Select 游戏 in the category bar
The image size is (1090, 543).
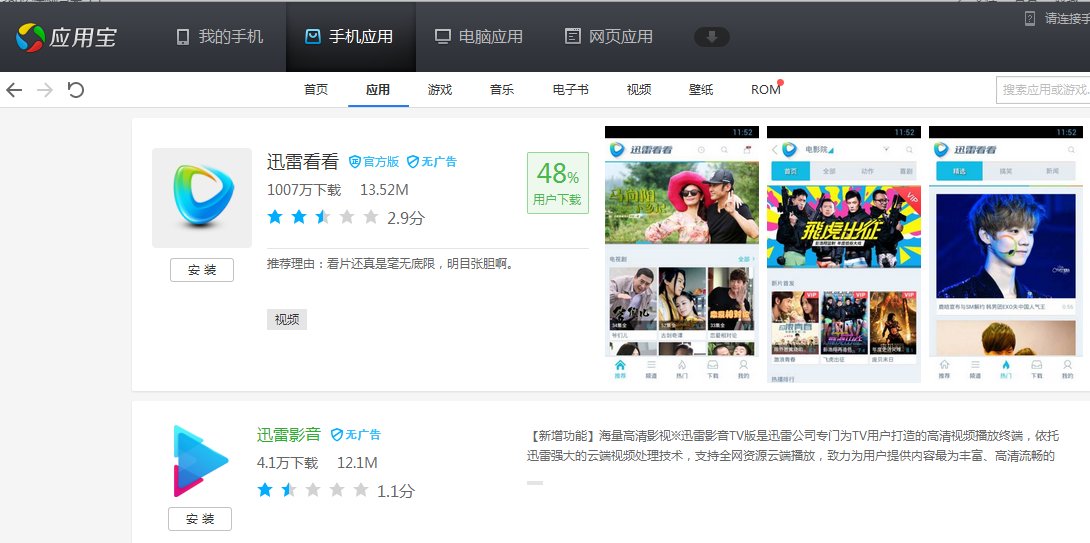440,90
